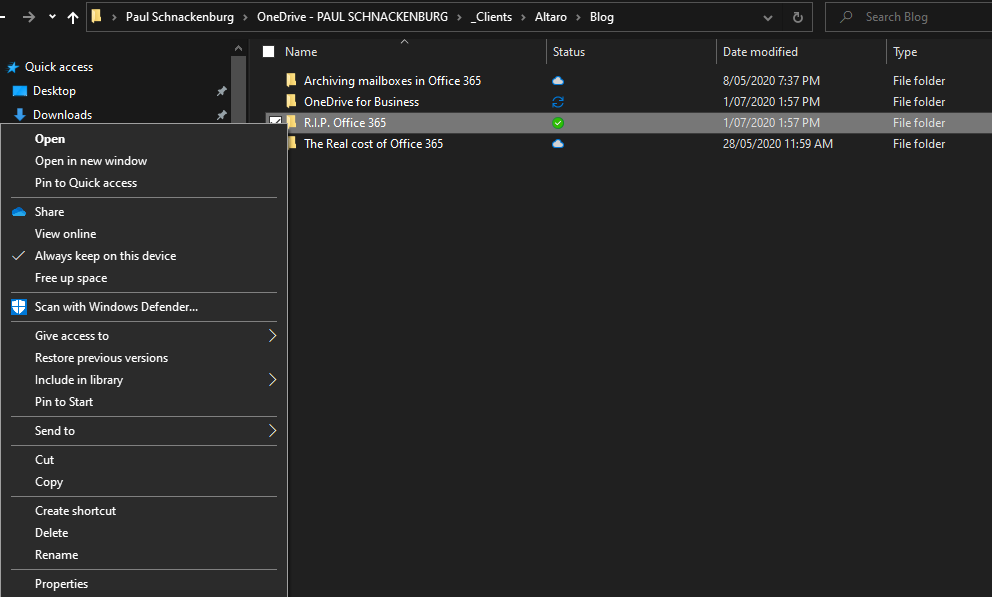Viewport: 992px width, 597px height.
Task: Uncheck the R.I.P. Office 365 row checkbox
Action: [275, 121]
